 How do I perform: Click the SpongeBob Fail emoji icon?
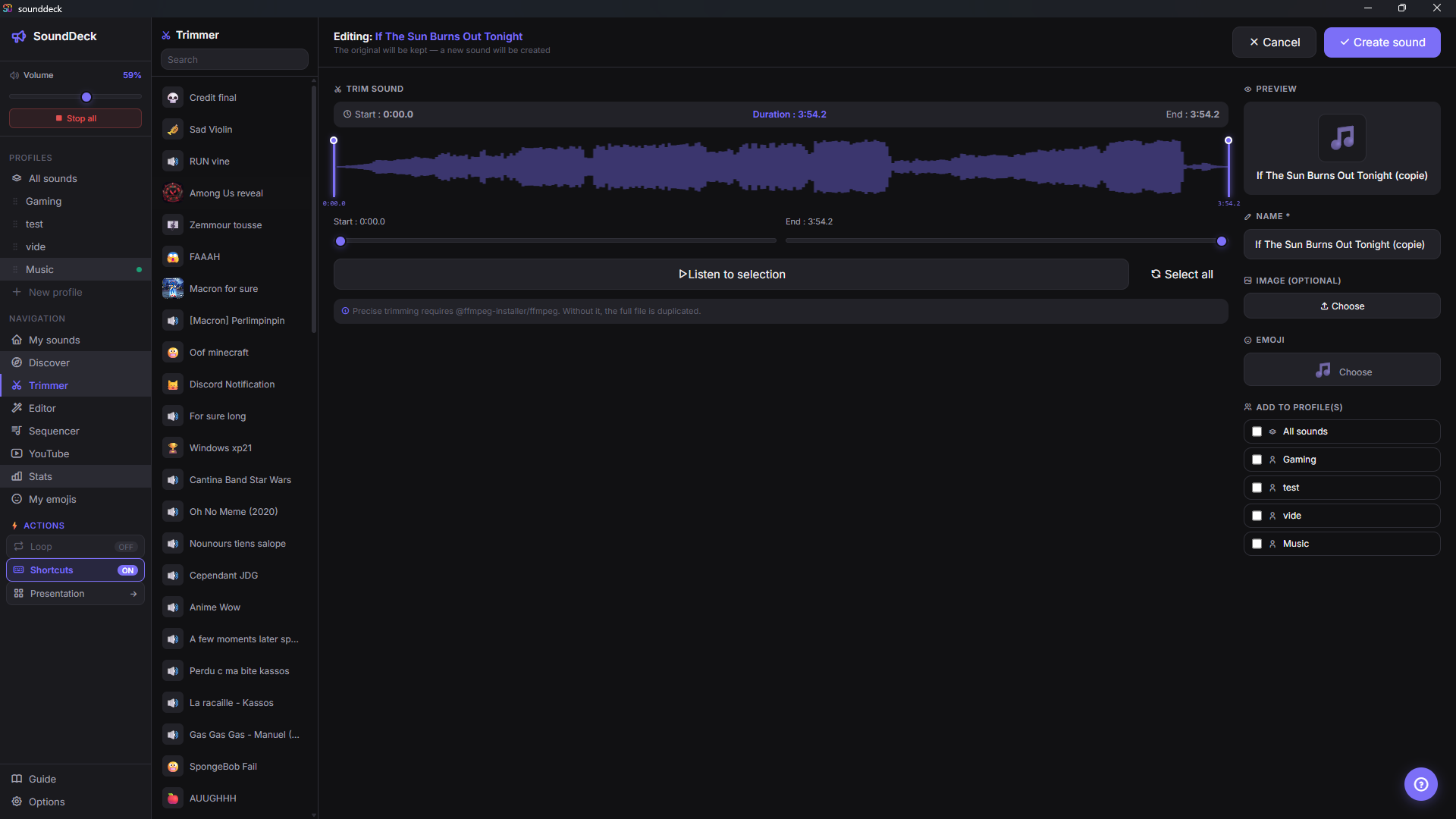coord(173,767)
